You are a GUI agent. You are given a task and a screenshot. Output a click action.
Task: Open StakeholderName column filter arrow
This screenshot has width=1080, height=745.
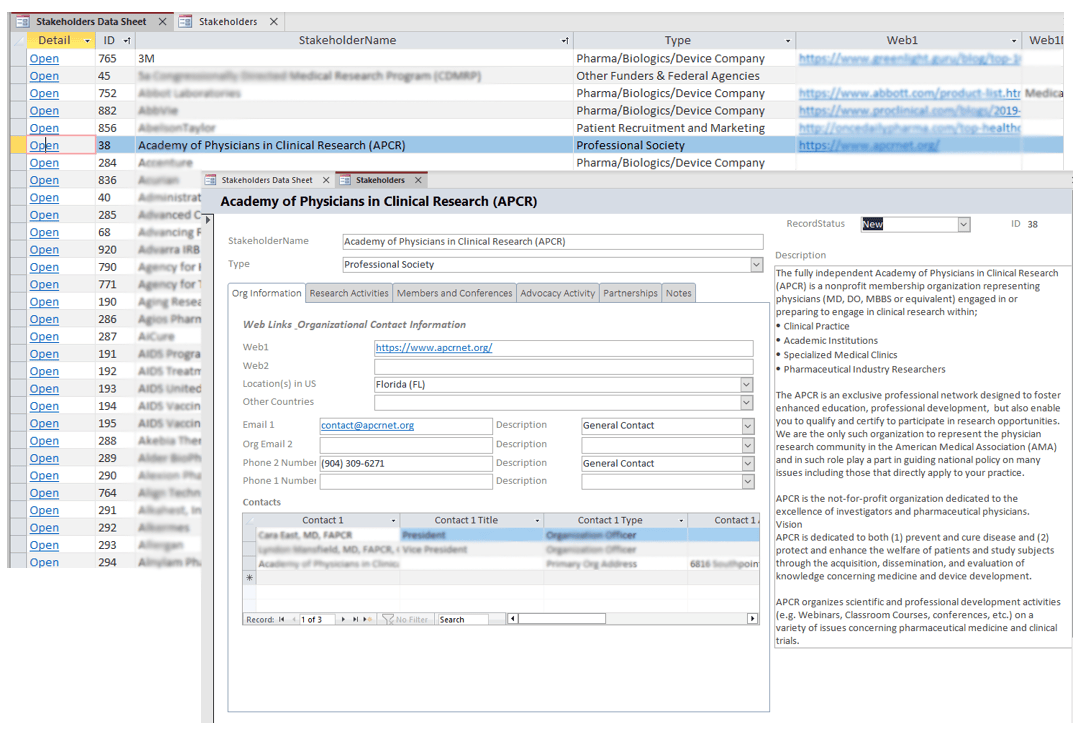click(565, 41)
